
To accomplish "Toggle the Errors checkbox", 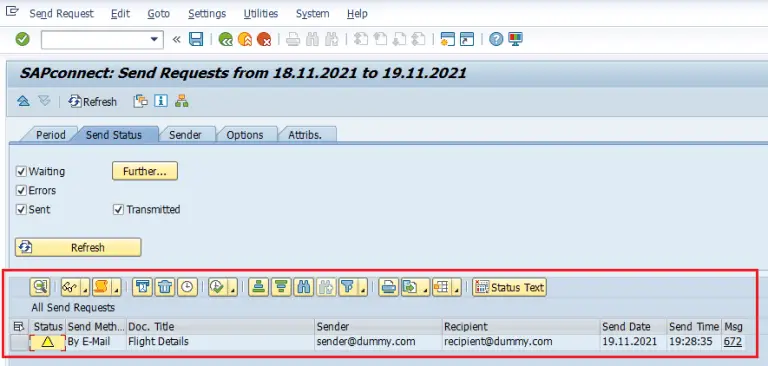I will (21, 191).
